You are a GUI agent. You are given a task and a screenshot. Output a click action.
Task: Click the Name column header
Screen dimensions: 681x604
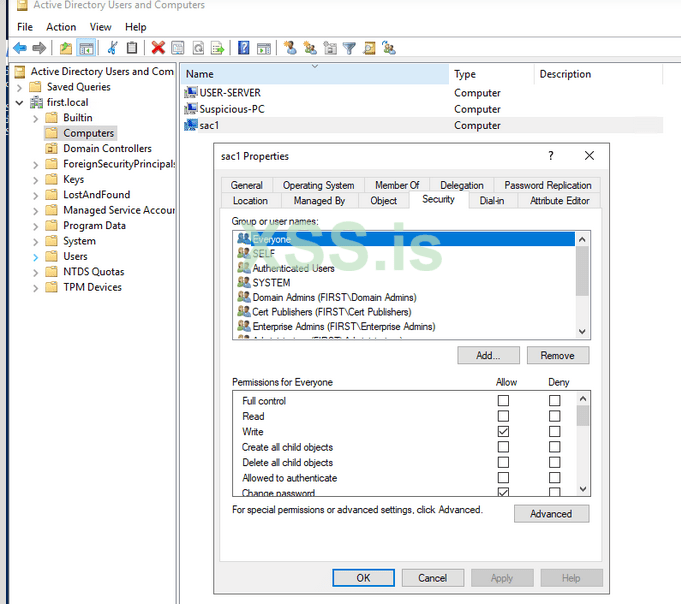[x=315, y=74]
